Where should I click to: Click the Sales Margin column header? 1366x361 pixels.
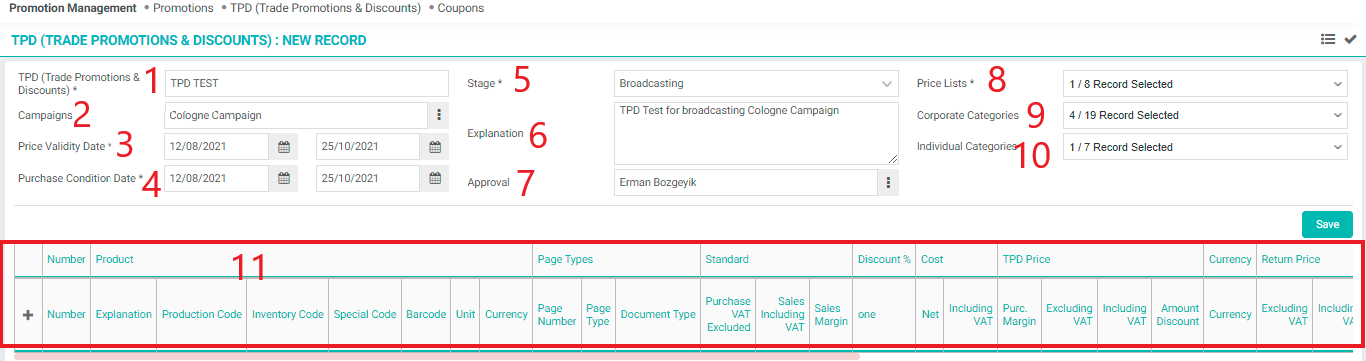click(831, 314)
